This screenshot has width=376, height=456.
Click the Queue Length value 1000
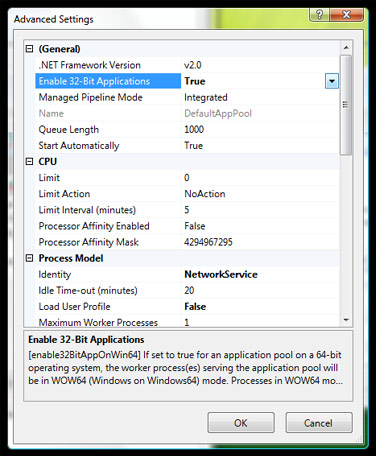pyautogui.click(x=194, y=129)
